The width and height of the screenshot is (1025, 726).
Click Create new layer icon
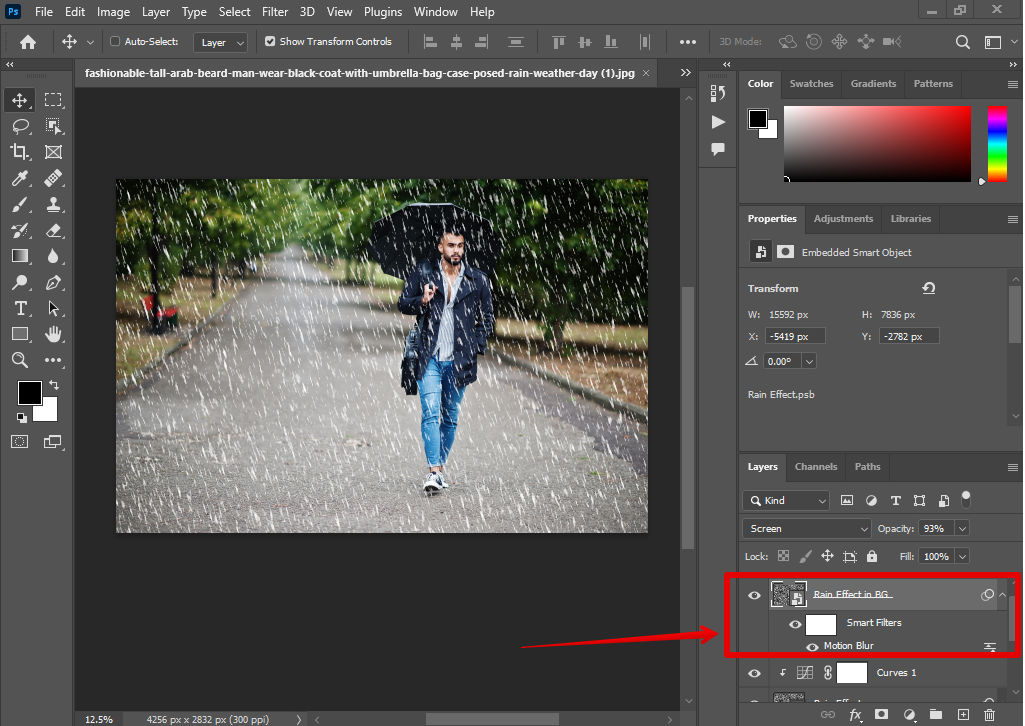click(963, 715)
